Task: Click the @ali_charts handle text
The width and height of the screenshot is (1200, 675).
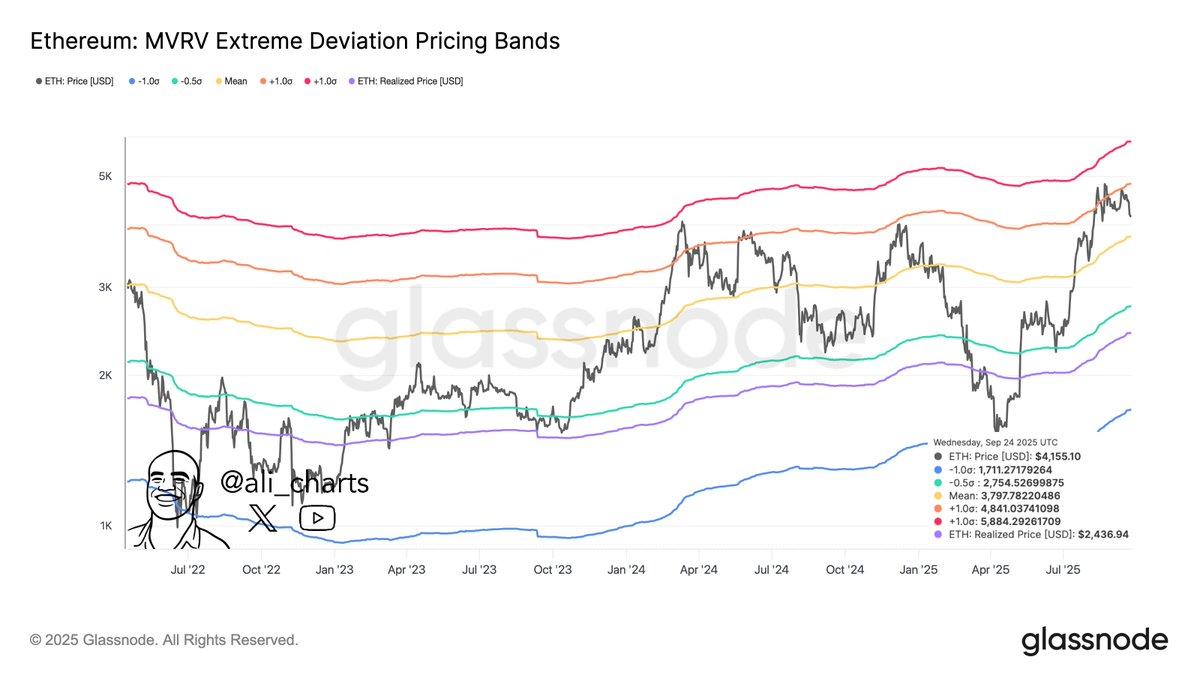Action: click(x=294, y=483)
